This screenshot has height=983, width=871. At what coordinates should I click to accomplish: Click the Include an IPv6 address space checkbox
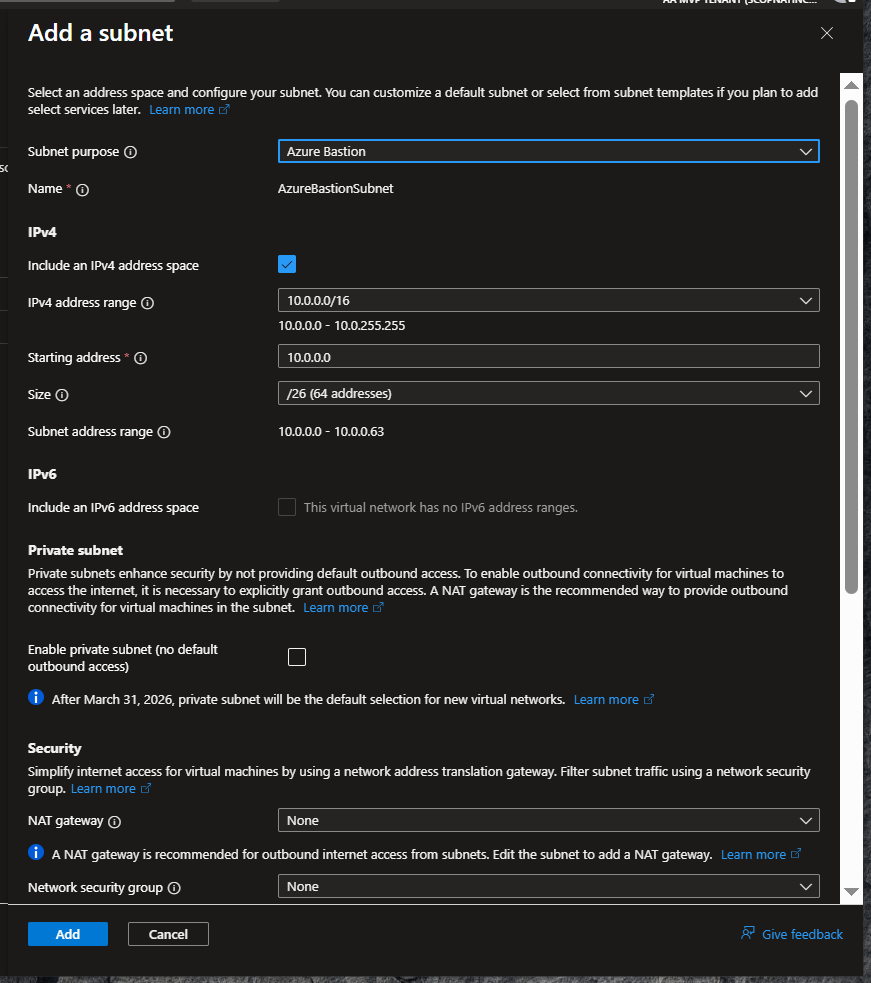[287, 507]
